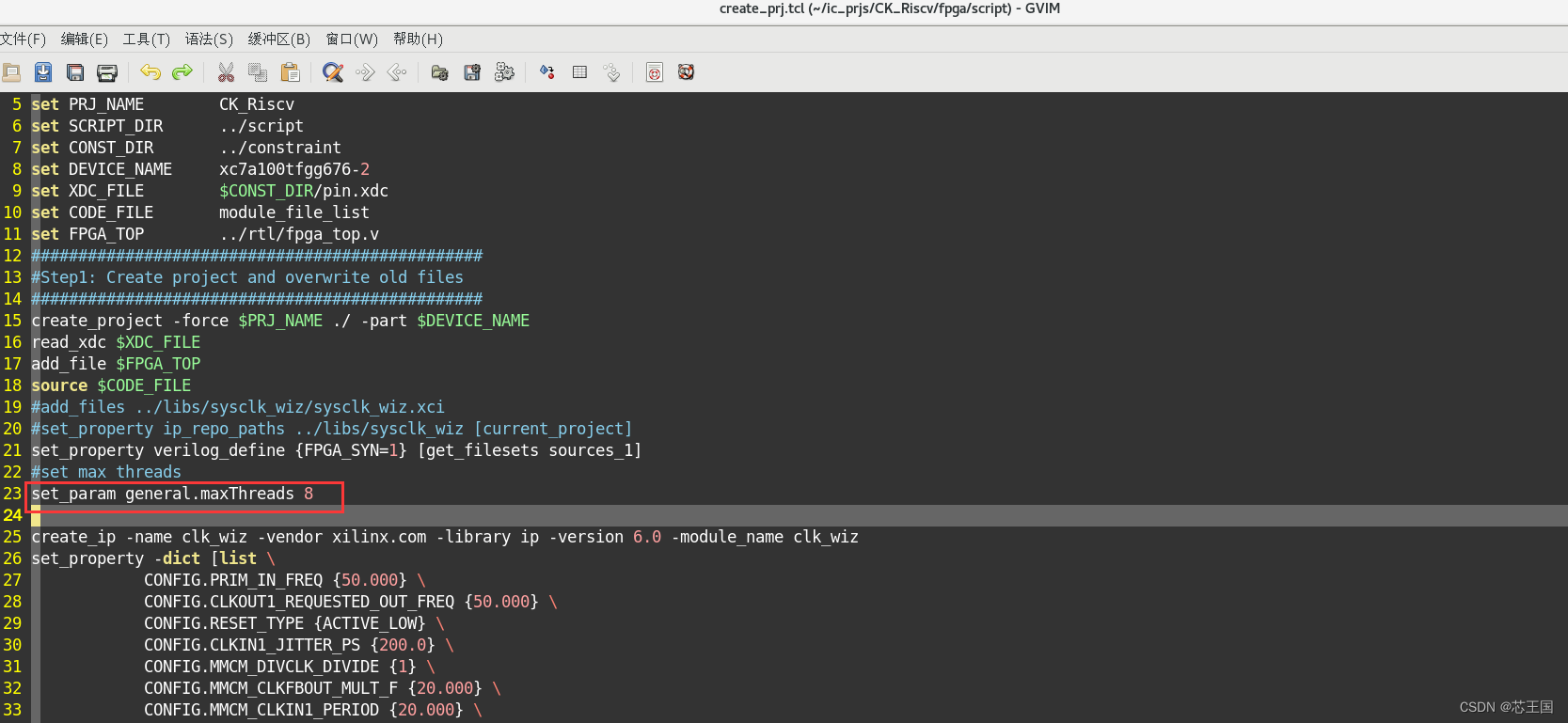This screenshot has width=1568, height=723.
Task: Run a Vim script via gears icon
Action: pos(504,72)
